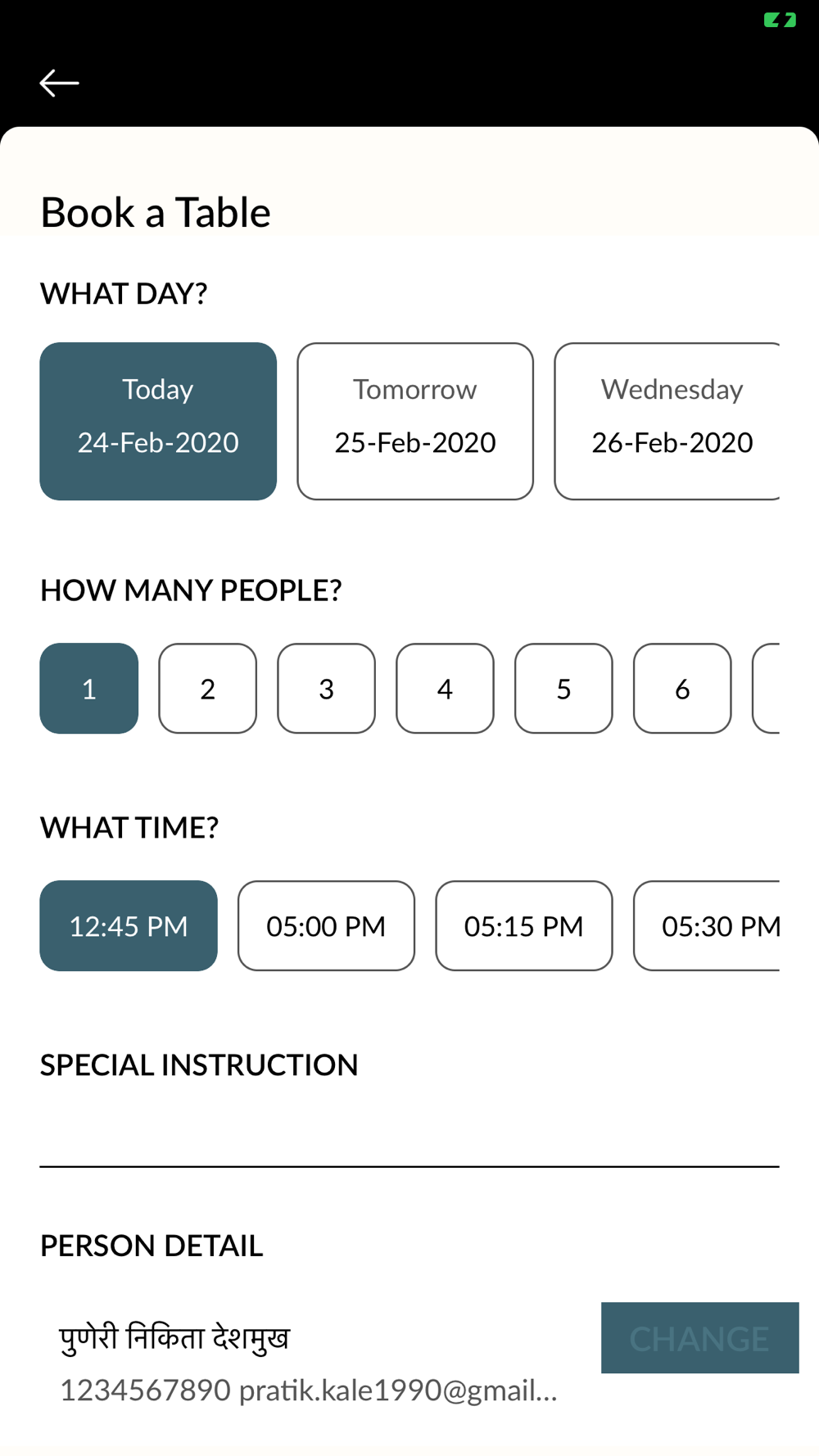This screenshot has height=1456, width=819.
Task: Choose 2 people
Action: coord(208,688)
